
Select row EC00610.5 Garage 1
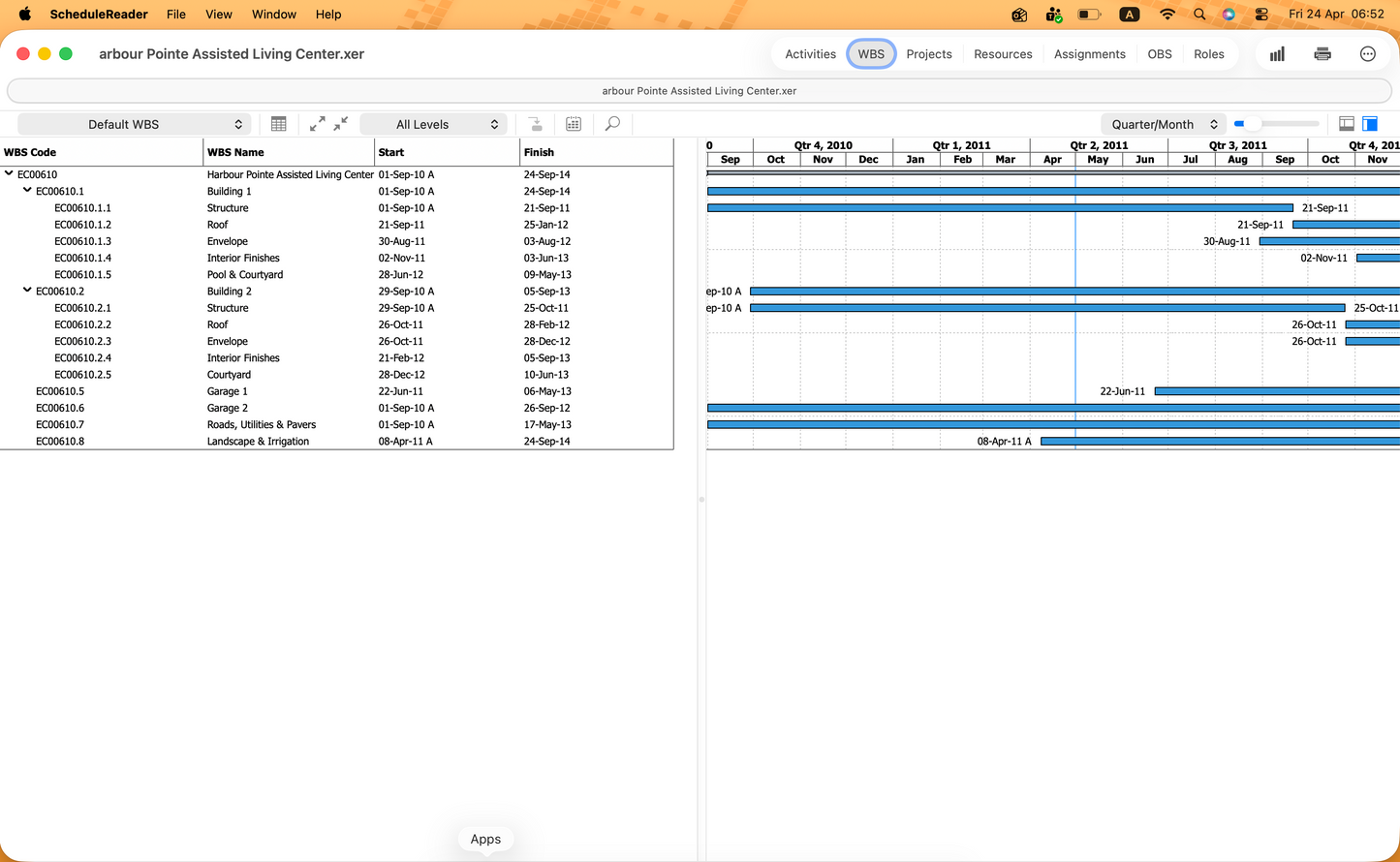click(x=336, y=391)
